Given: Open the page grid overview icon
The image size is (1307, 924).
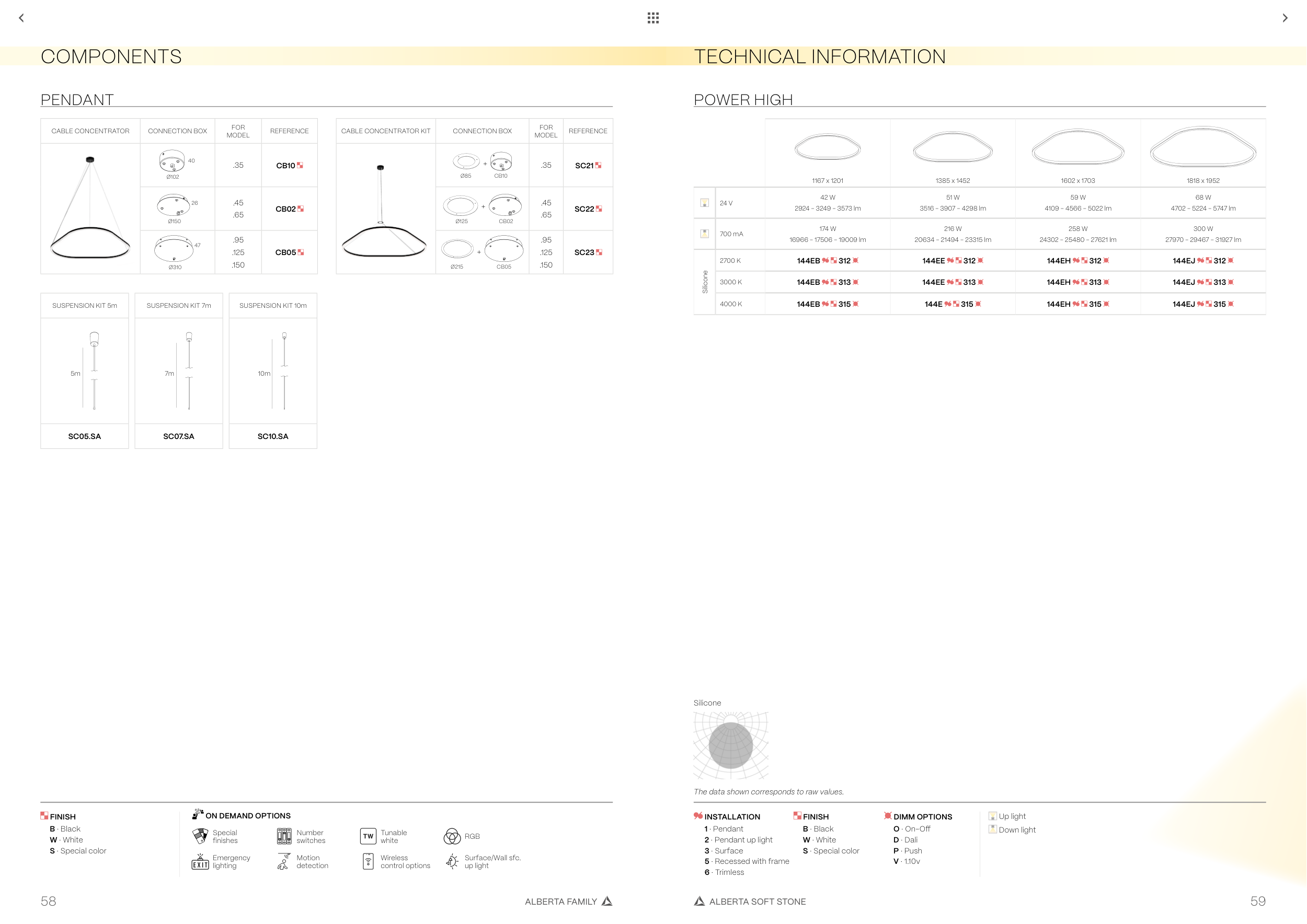Looking at the screenshot, I should point(653,18).
